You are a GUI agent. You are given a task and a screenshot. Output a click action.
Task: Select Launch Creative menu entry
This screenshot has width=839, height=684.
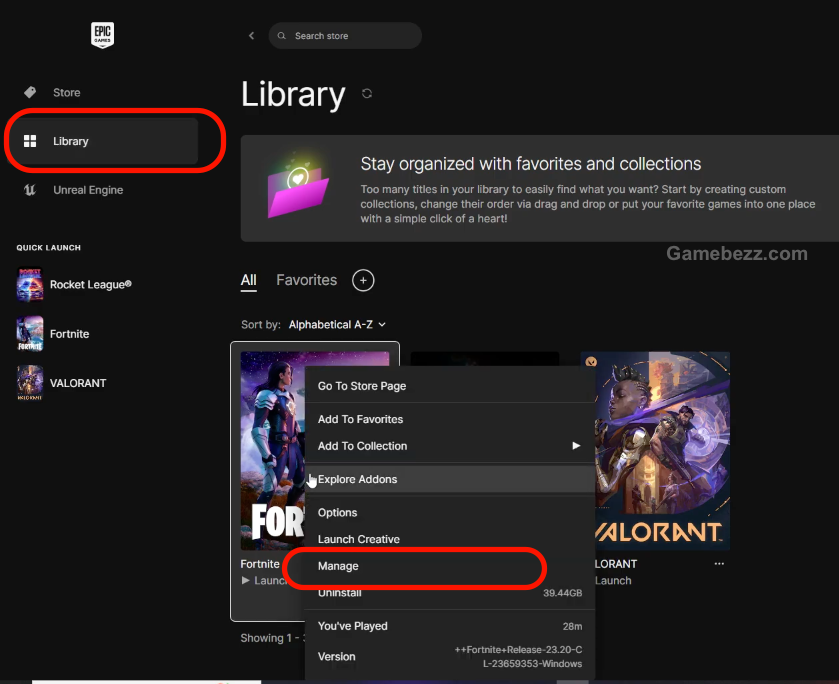coord(450,539)
